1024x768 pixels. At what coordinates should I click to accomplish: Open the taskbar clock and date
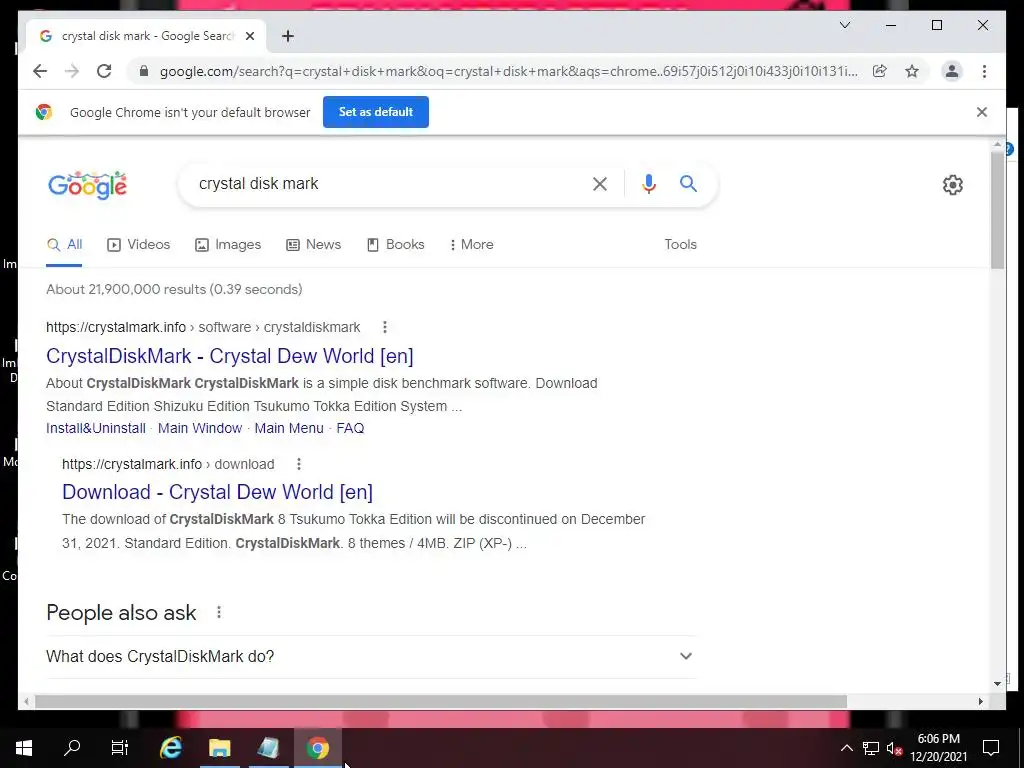tap(939, 748)
